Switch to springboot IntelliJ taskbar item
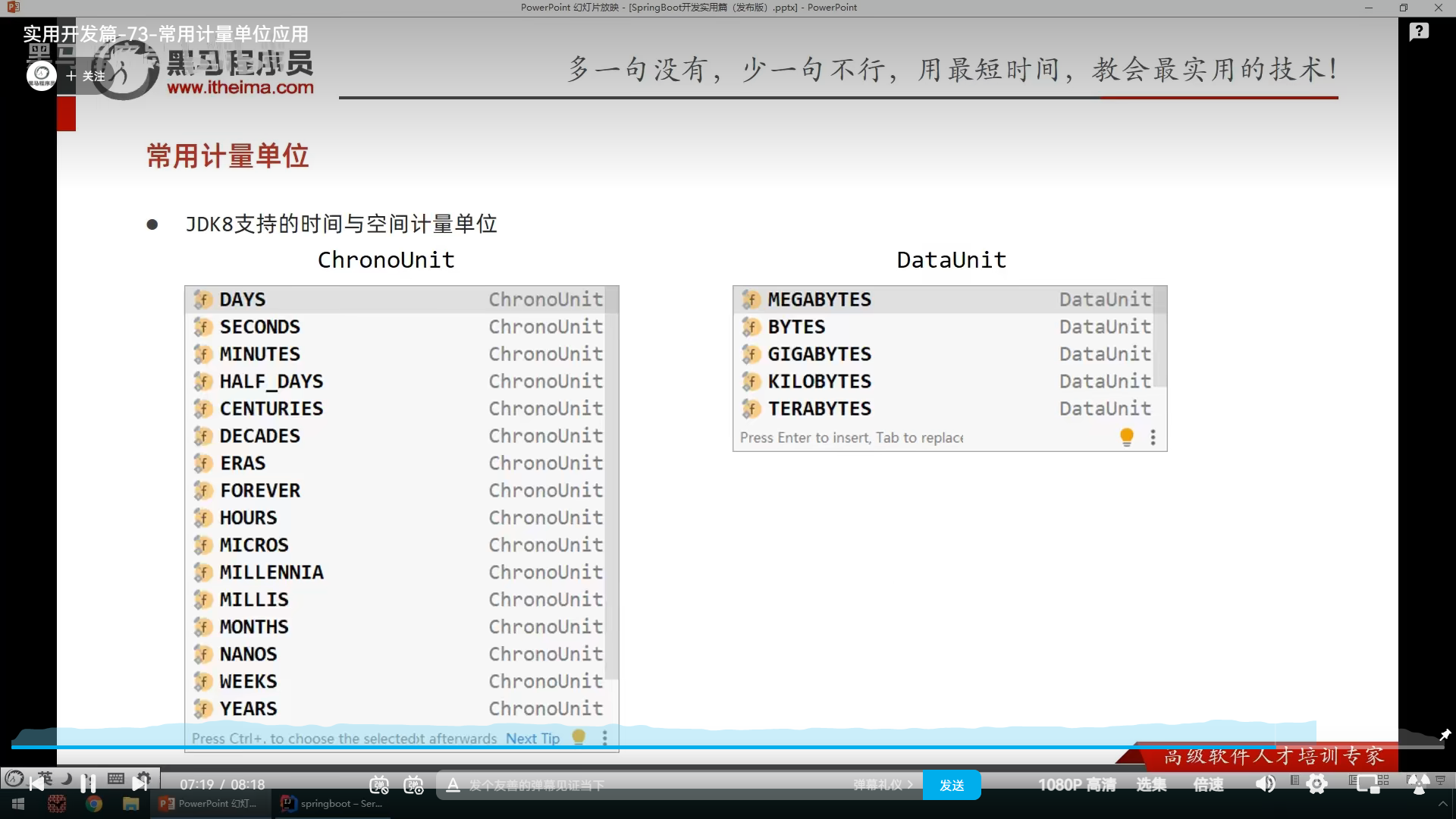Viewport: 1456px width, 819px height. 331,804
